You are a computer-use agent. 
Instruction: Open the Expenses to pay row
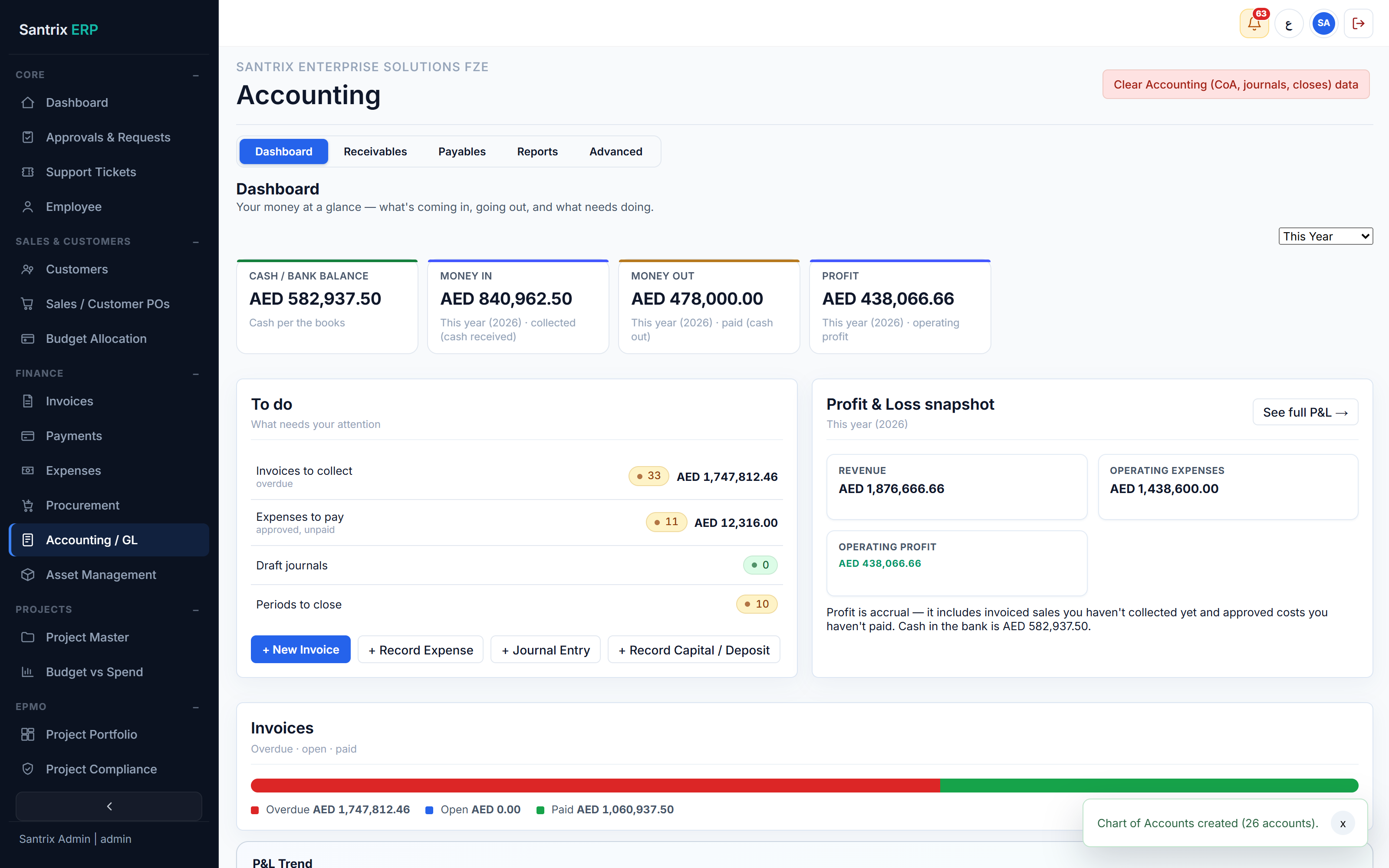click(x=517, y=523)
